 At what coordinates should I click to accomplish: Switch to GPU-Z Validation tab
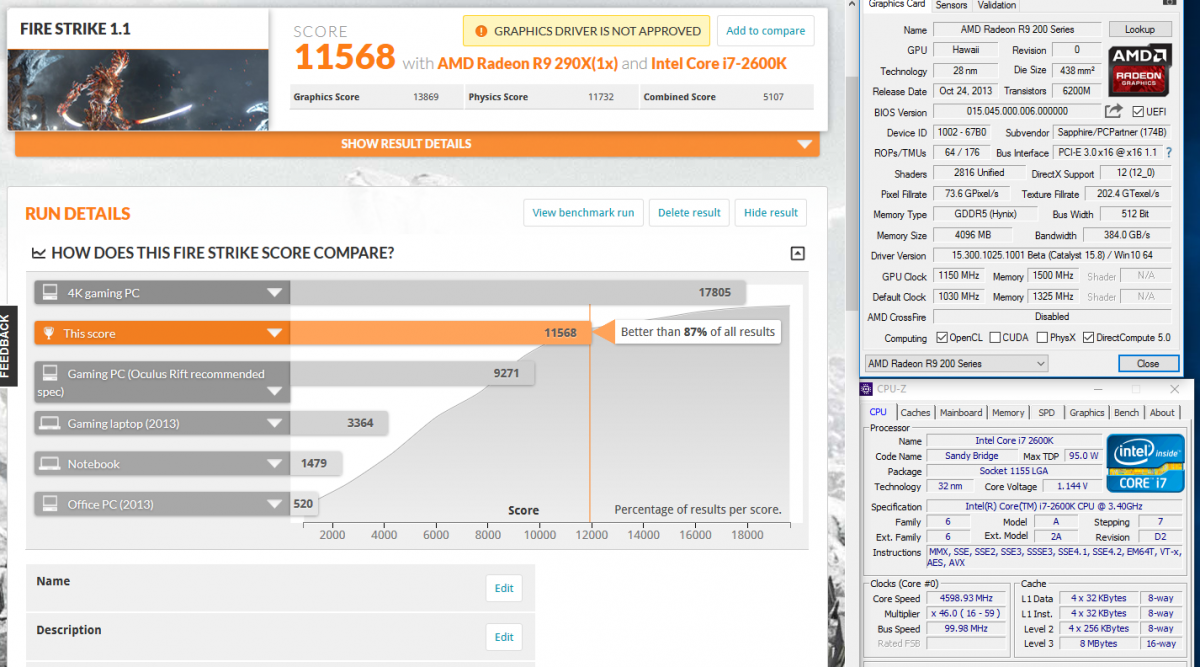[997, 5]
